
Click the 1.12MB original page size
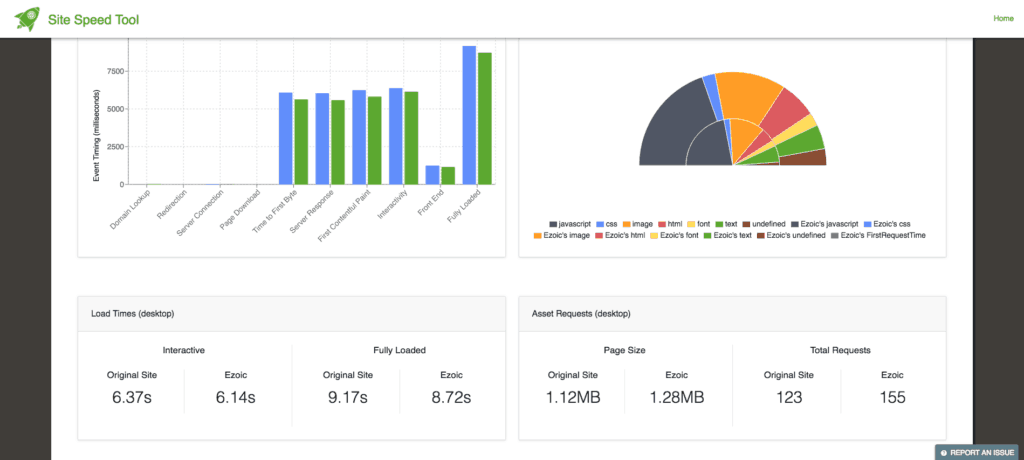(573, 397)
